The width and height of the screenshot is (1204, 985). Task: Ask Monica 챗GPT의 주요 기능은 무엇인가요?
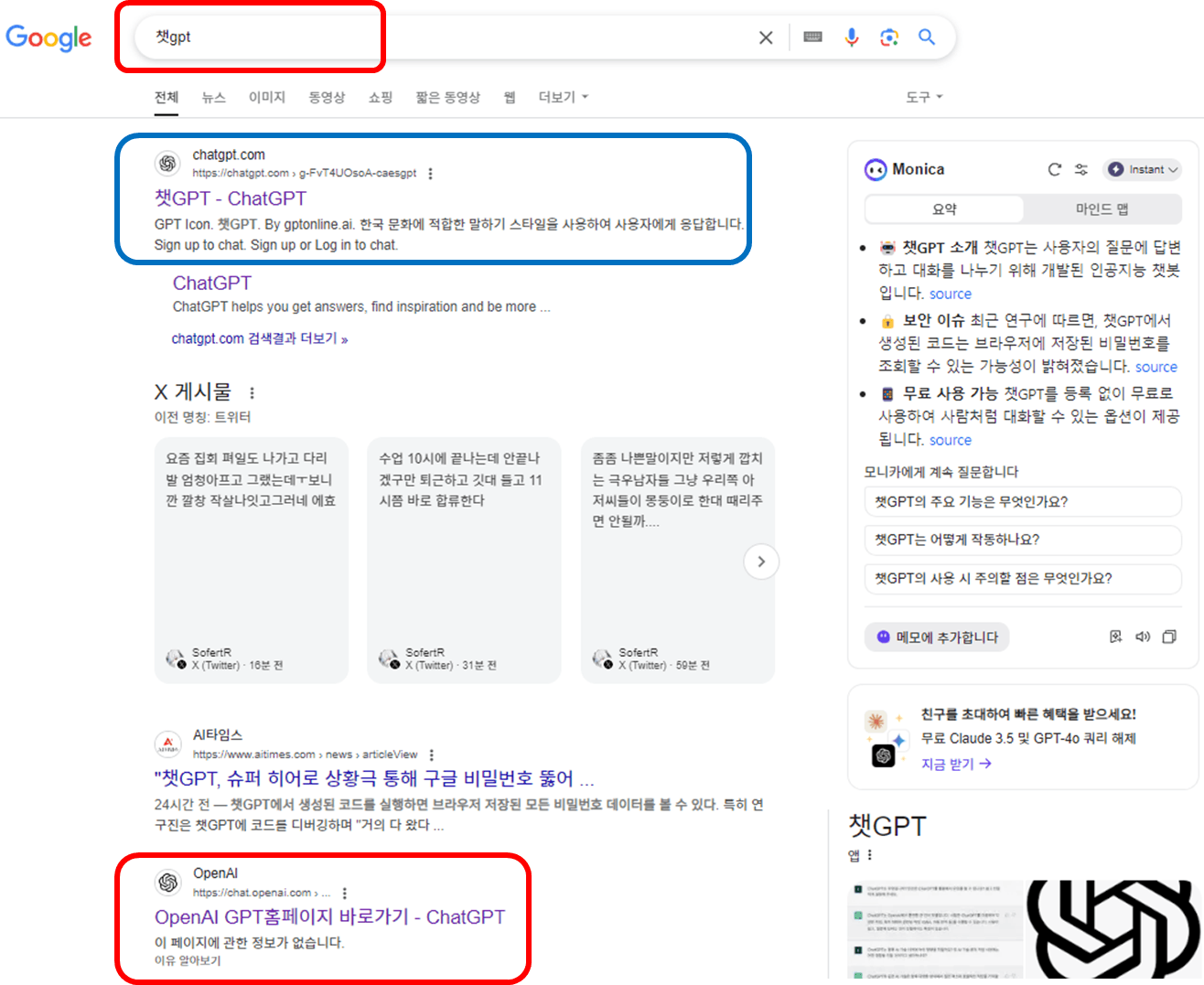[1023, 502]
